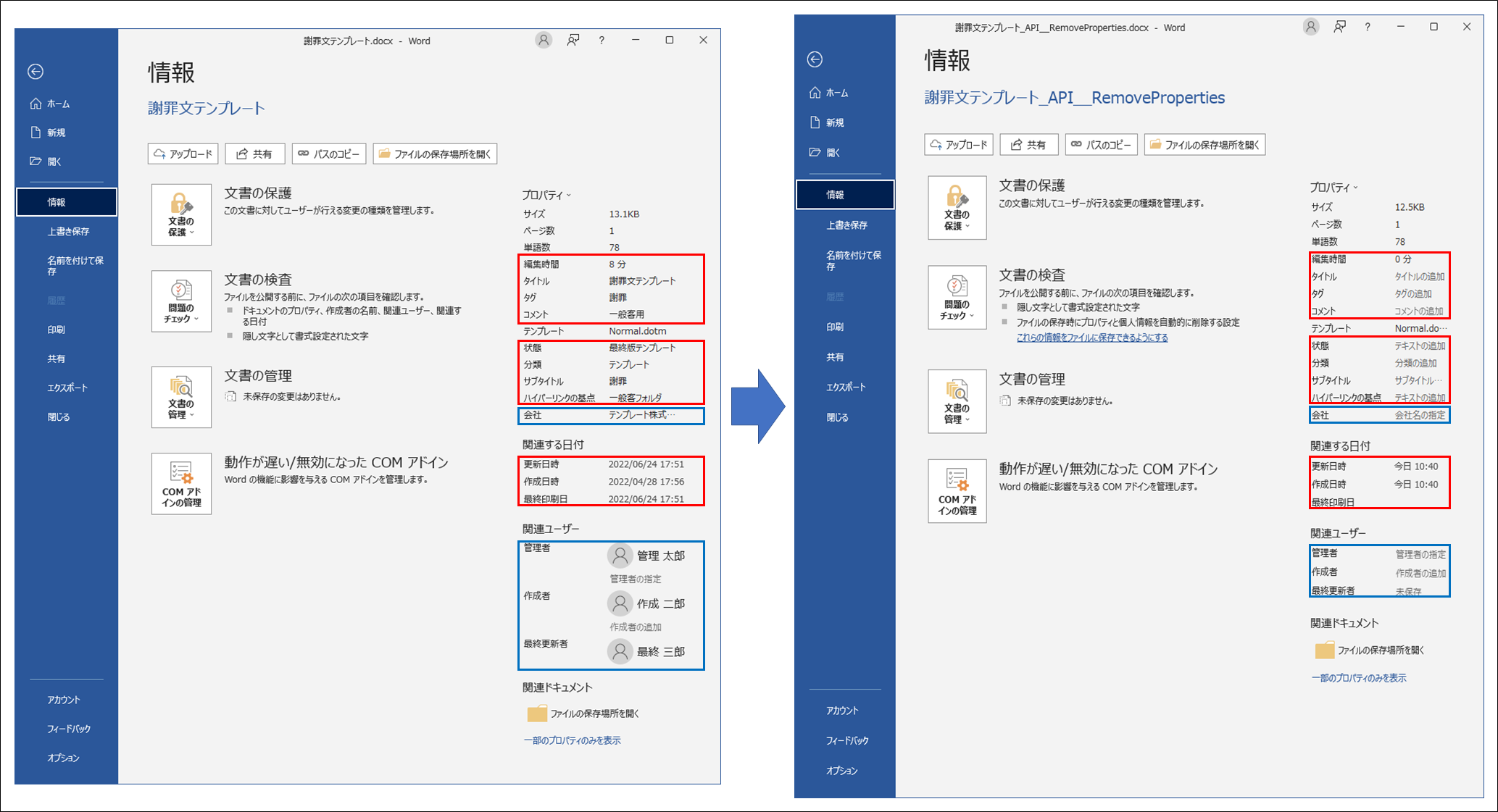Select 開く in the left window sidebar

click(46, 162)
